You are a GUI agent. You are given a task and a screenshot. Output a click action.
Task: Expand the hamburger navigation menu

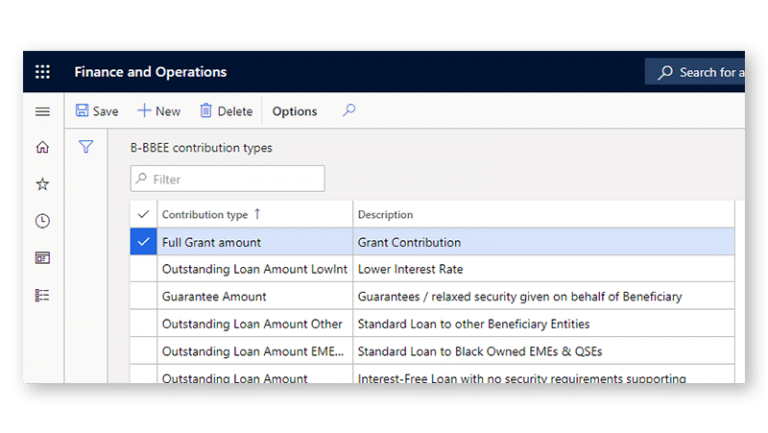click(x=42, y=111)
